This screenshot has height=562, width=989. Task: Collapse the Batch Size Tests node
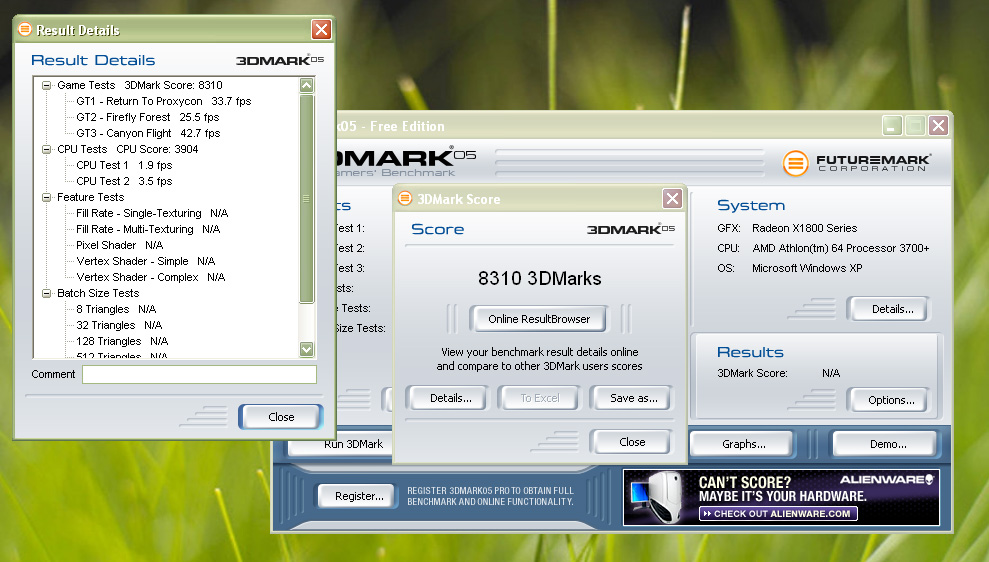(x=46, y=293)
